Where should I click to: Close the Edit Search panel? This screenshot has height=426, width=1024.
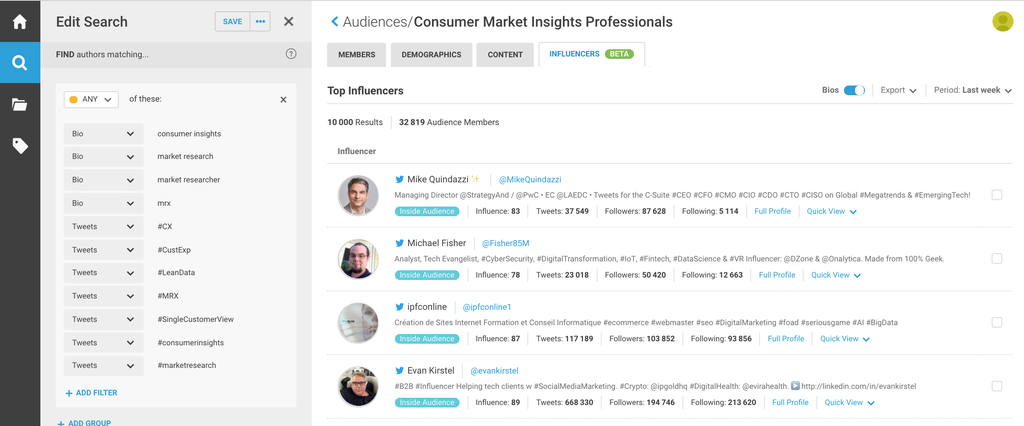[x=289, y=21]
